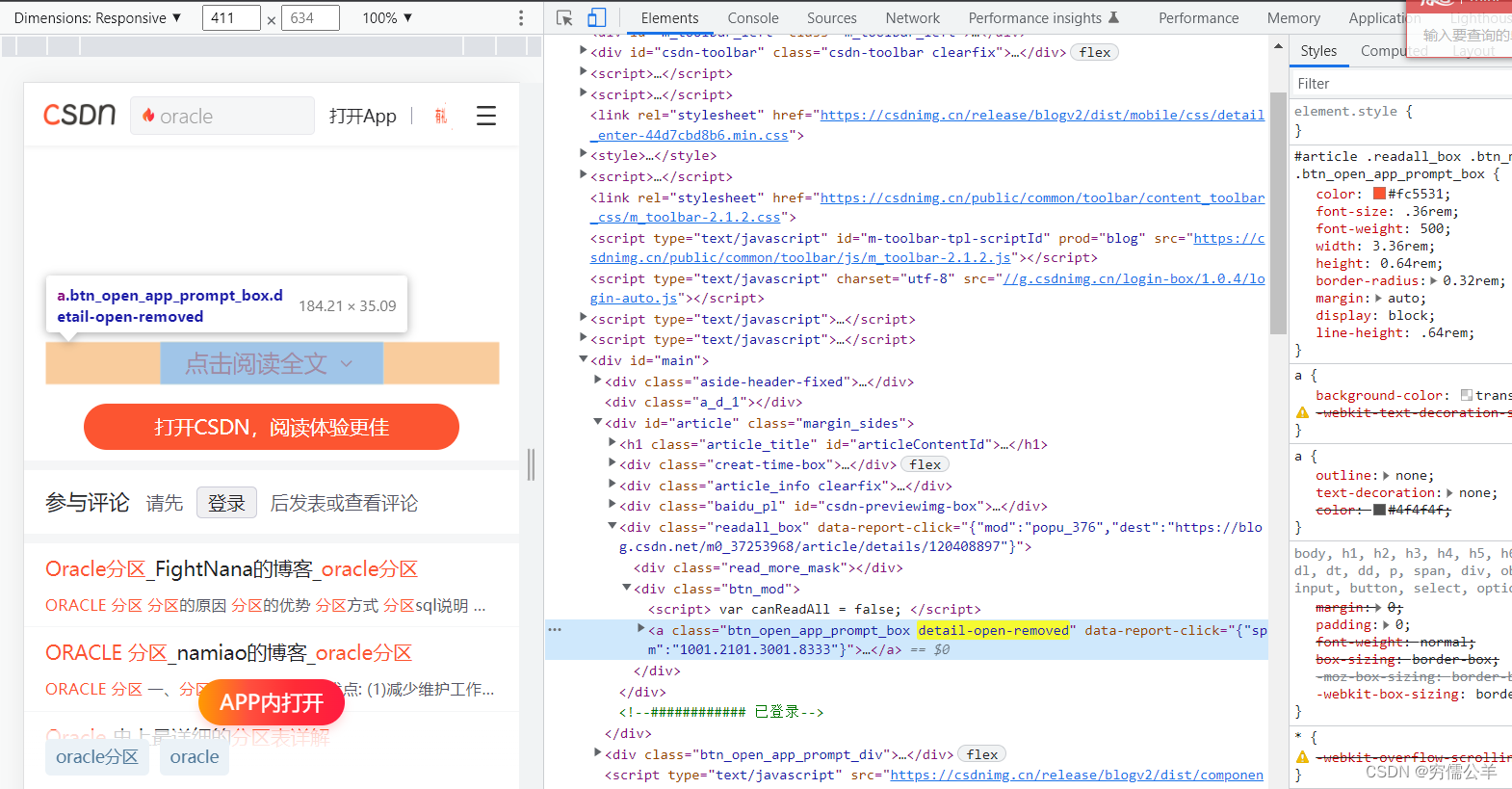Image resolution: width=1512 pixels, height=789 pixels.
Task: Toggle the device toolbar icon
Action: [x=597, y=17]
